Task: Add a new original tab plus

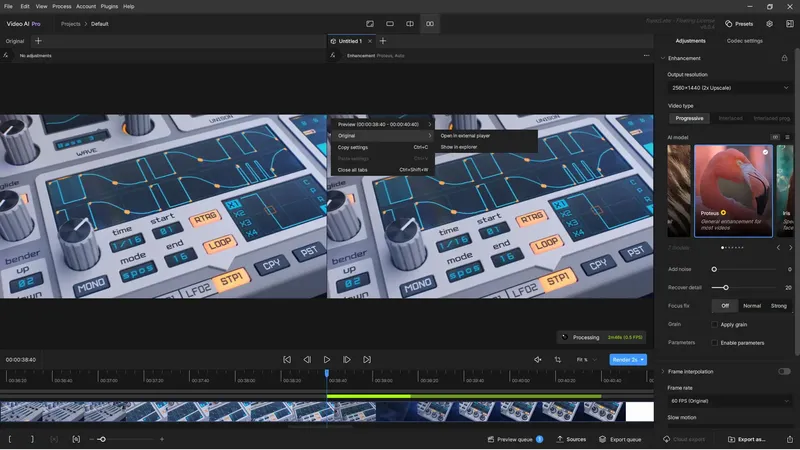Action: tap(38, 41)
